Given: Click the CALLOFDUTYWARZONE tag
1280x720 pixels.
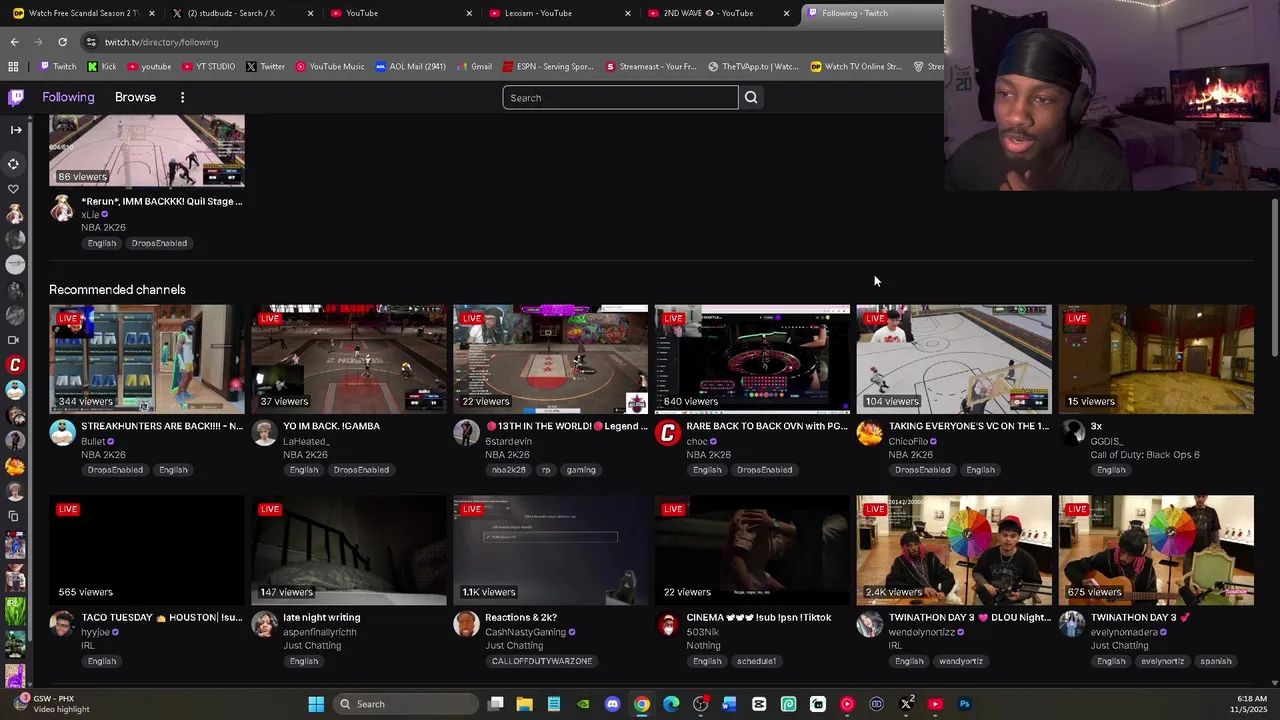Looking at the screenshot, I should [542, 661].
